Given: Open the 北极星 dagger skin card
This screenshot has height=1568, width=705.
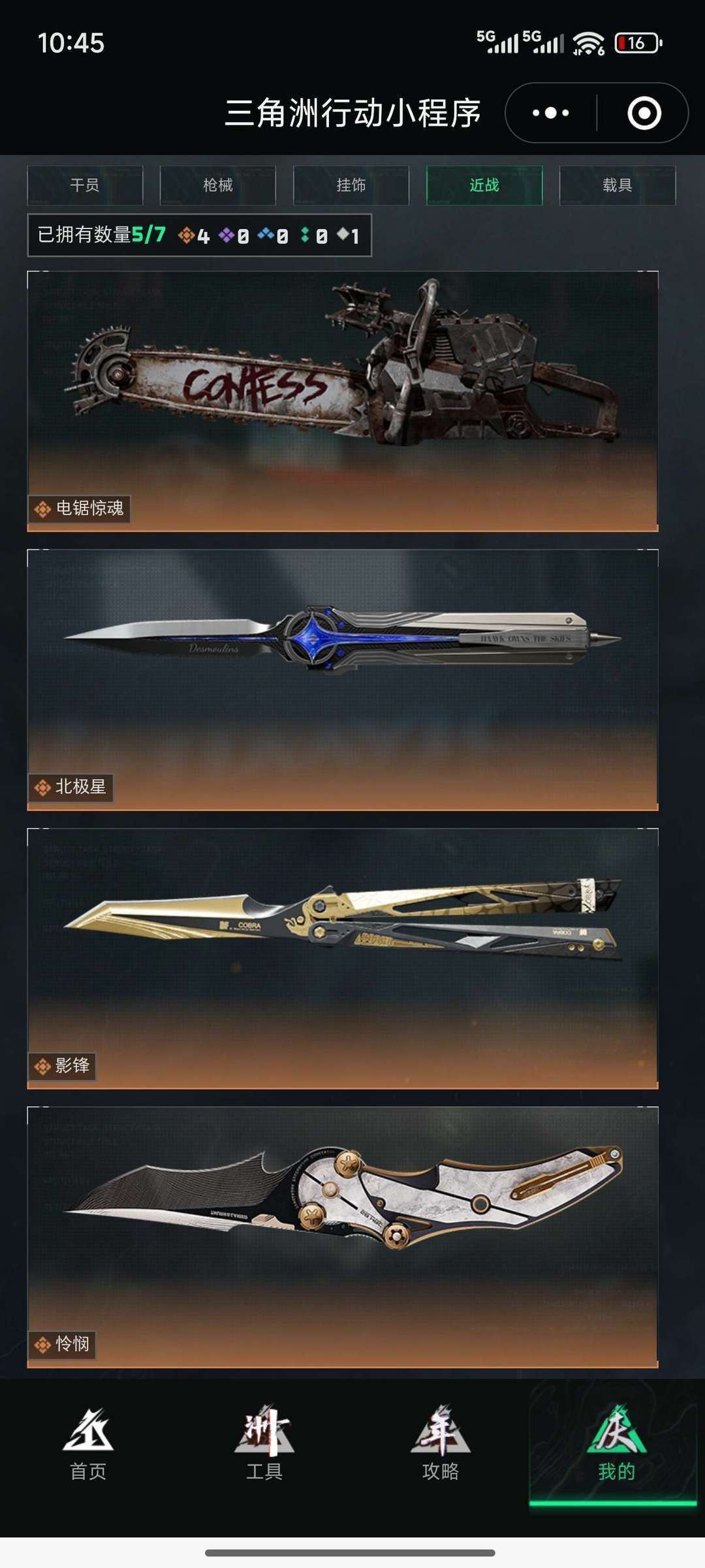Looking at the screenshot, I should [343, 680].
